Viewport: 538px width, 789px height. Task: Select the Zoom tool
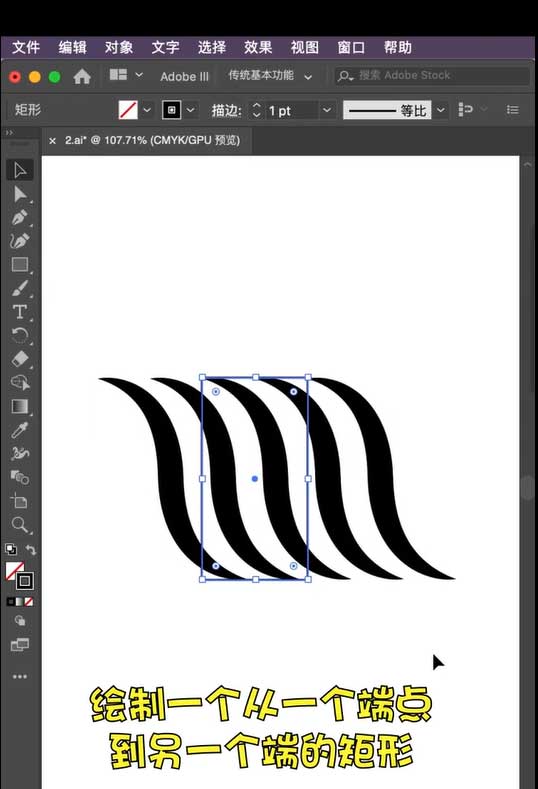pos(20,525)
